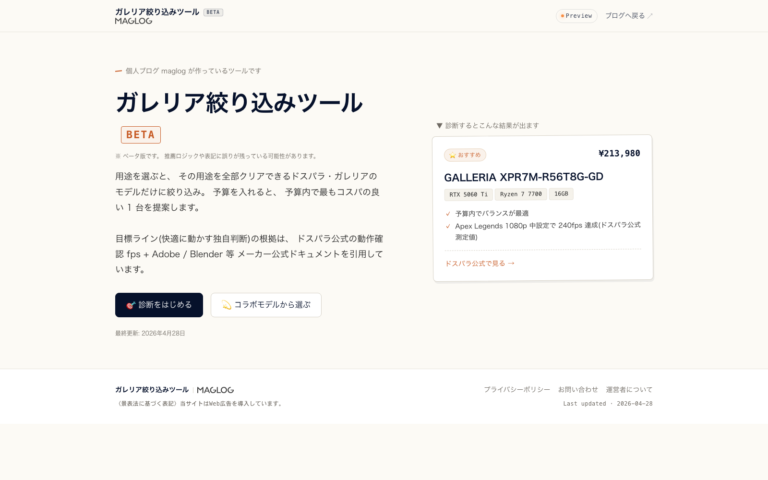
Task: Click the orange dot in Preview badge
Action: tap(562, 16)
